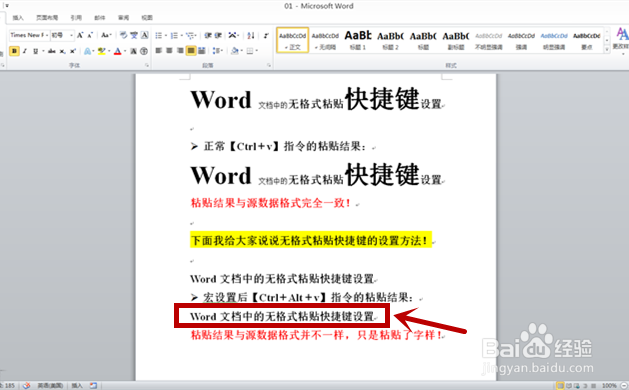Click the Text Effects icon
The height and width of the screenshot is (390, 629).
[87, 51]
